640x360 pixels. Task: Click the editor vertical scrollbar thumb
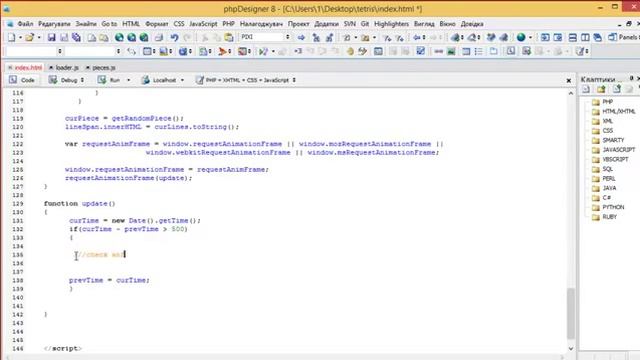pyautogui.click(x=571, y=313)
